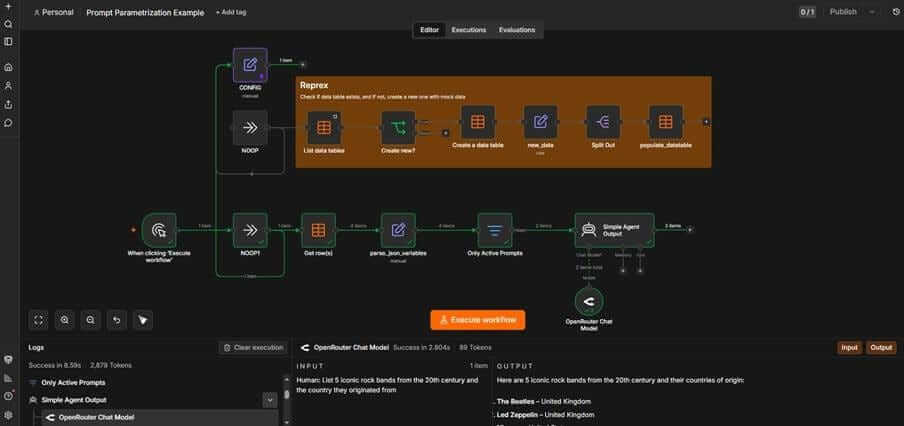This screenshot has height=426, width=904.
Task: Open the OpenRouter Chat Model canvas node
Action: 589,301
